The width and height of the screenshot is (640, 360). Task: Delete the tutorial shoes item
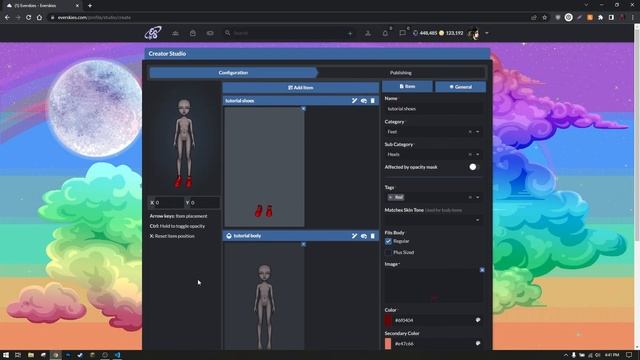tap(373, 100)
